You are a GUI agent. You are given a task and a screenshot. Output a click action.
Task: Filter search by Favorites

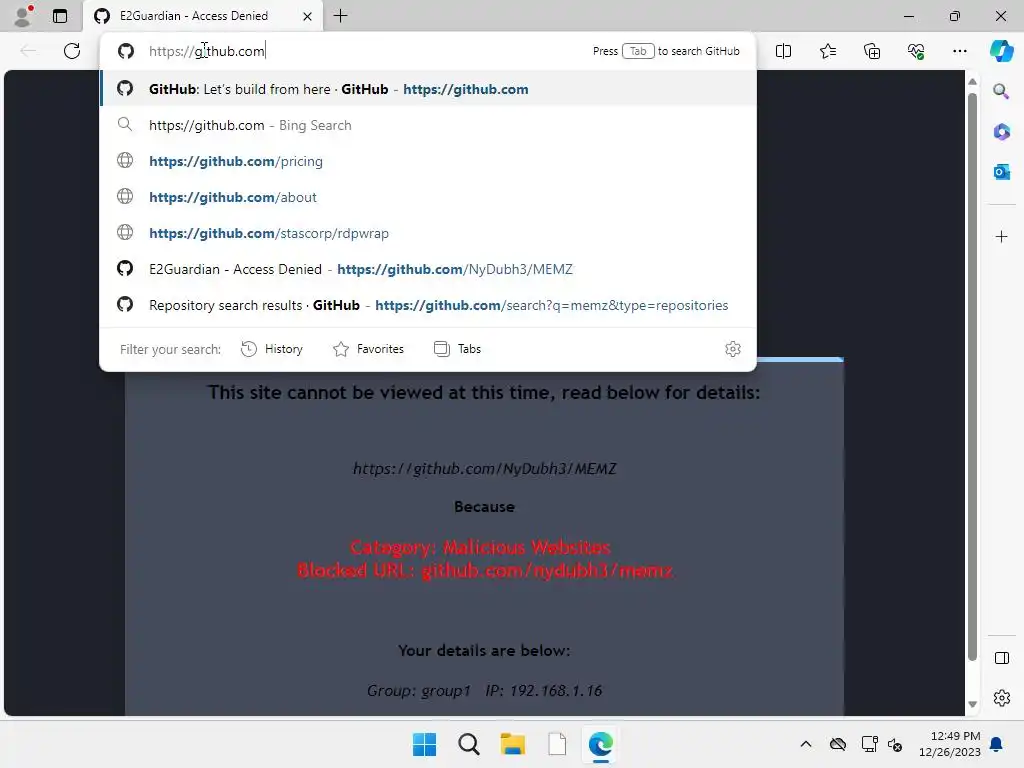[368, 349]
